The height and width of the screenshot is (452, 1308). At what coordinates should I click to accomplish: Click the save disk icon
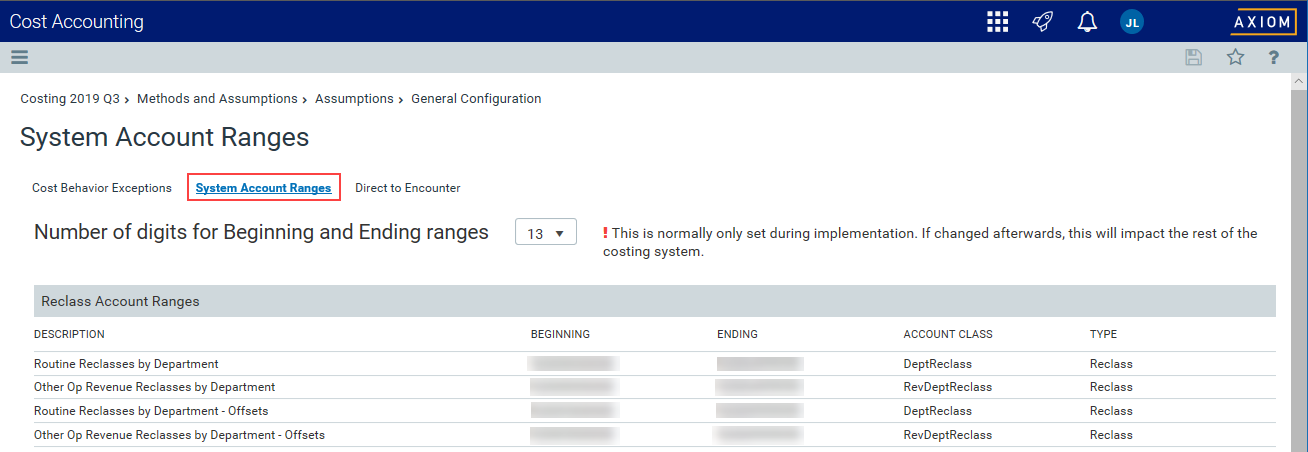point(1193,57)
